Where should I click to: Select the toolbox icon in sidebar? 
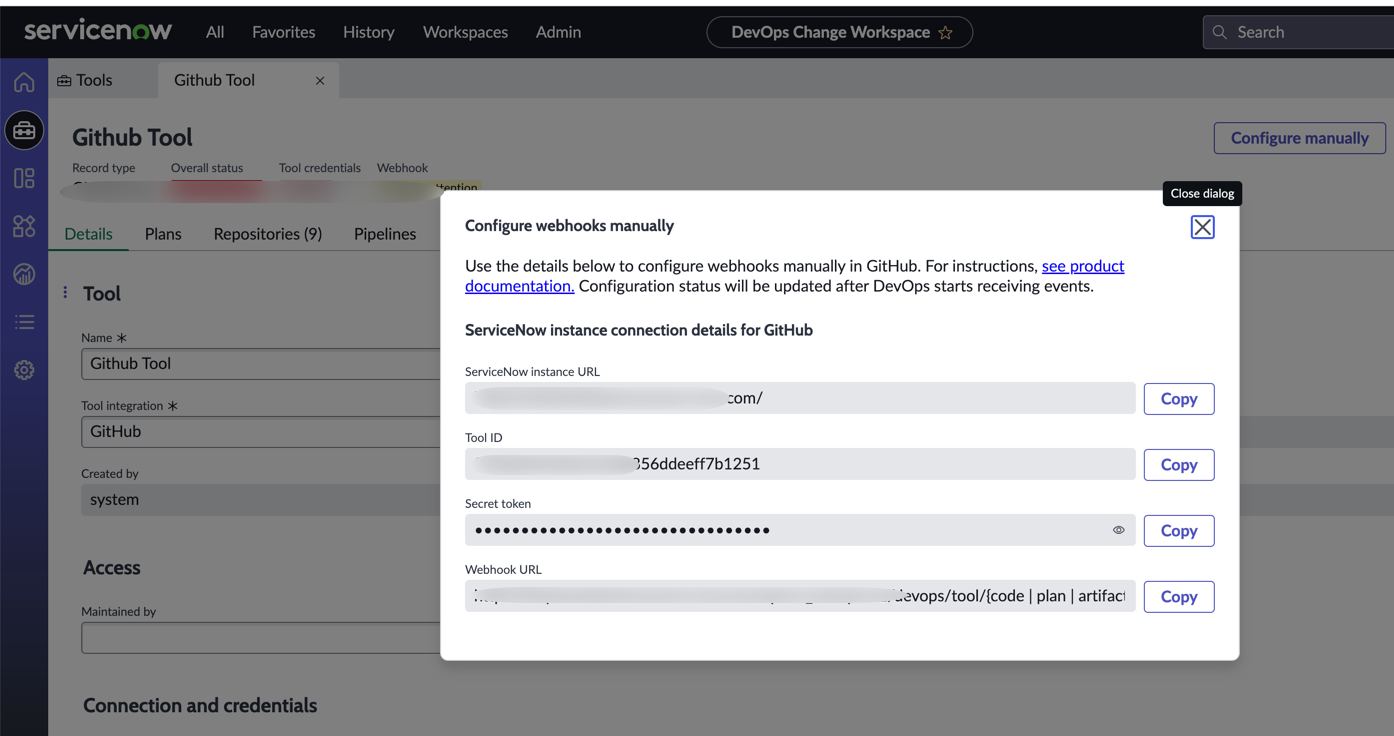[24, 130]
